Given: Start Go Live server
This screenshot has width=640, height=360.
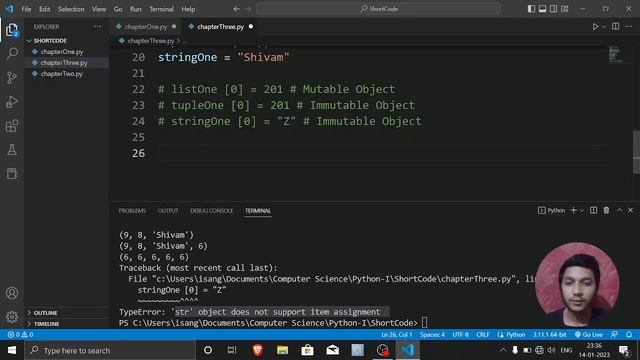Looking at the screenshot, I should (589, 335).
